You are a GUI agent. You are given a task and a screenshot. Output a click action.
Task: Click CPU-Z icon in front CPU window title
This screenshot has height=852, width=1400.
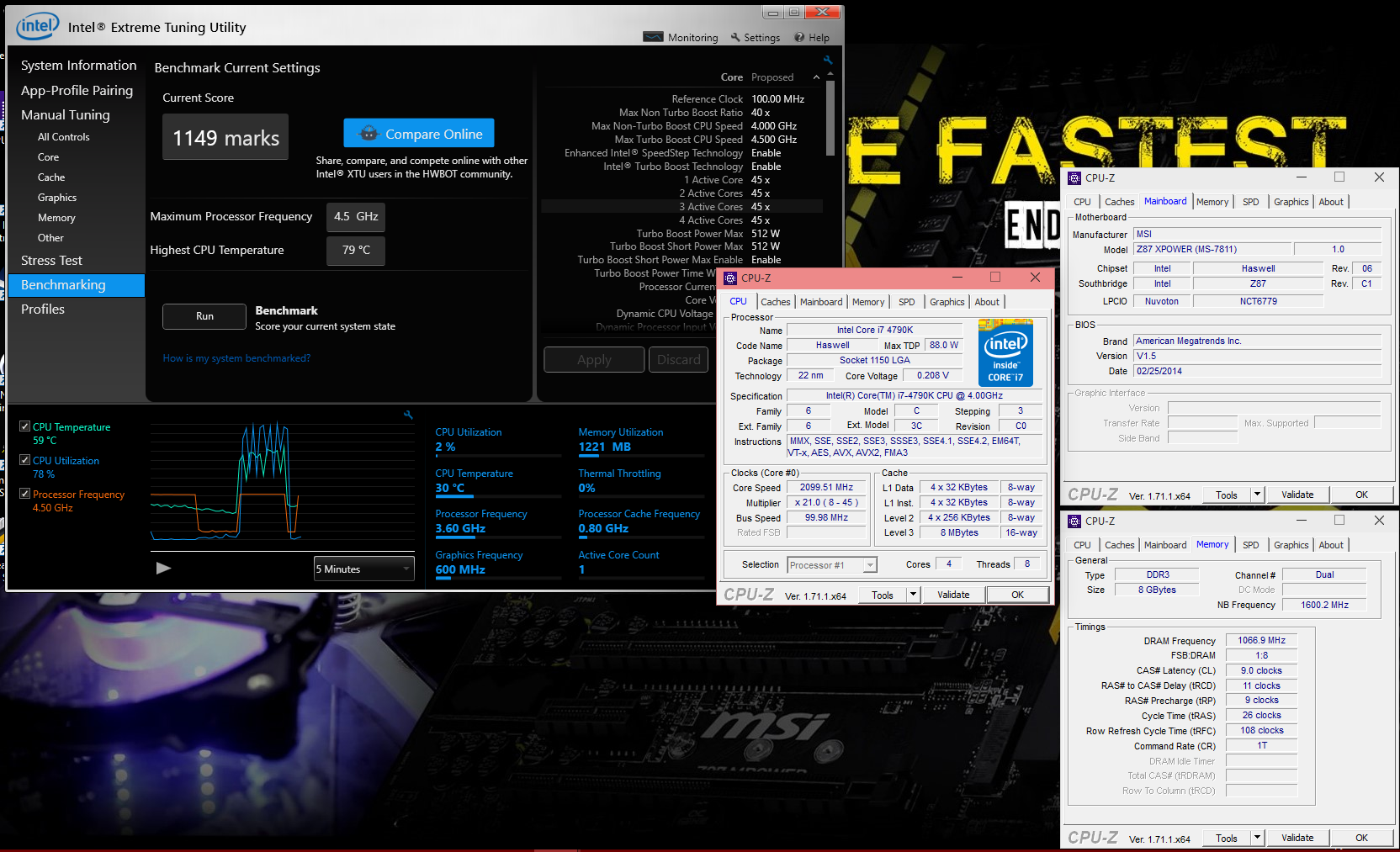pos(730,278)
